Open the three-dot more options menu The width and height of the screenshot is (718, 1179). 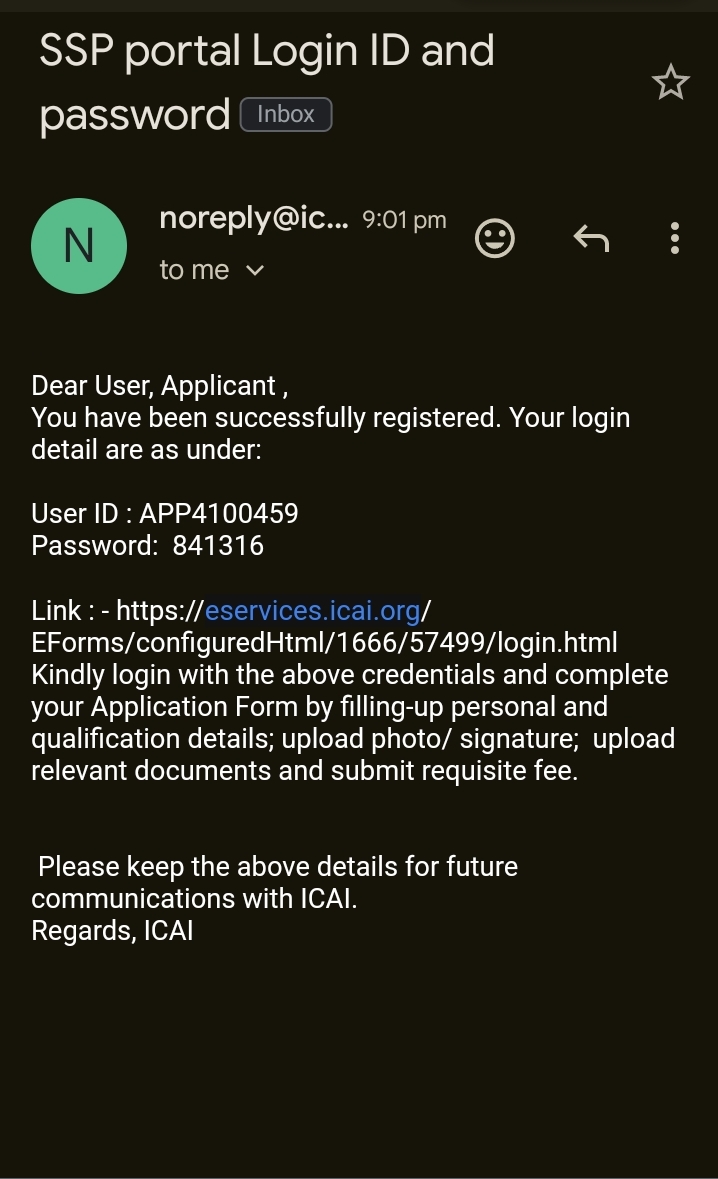pos(675,238)
